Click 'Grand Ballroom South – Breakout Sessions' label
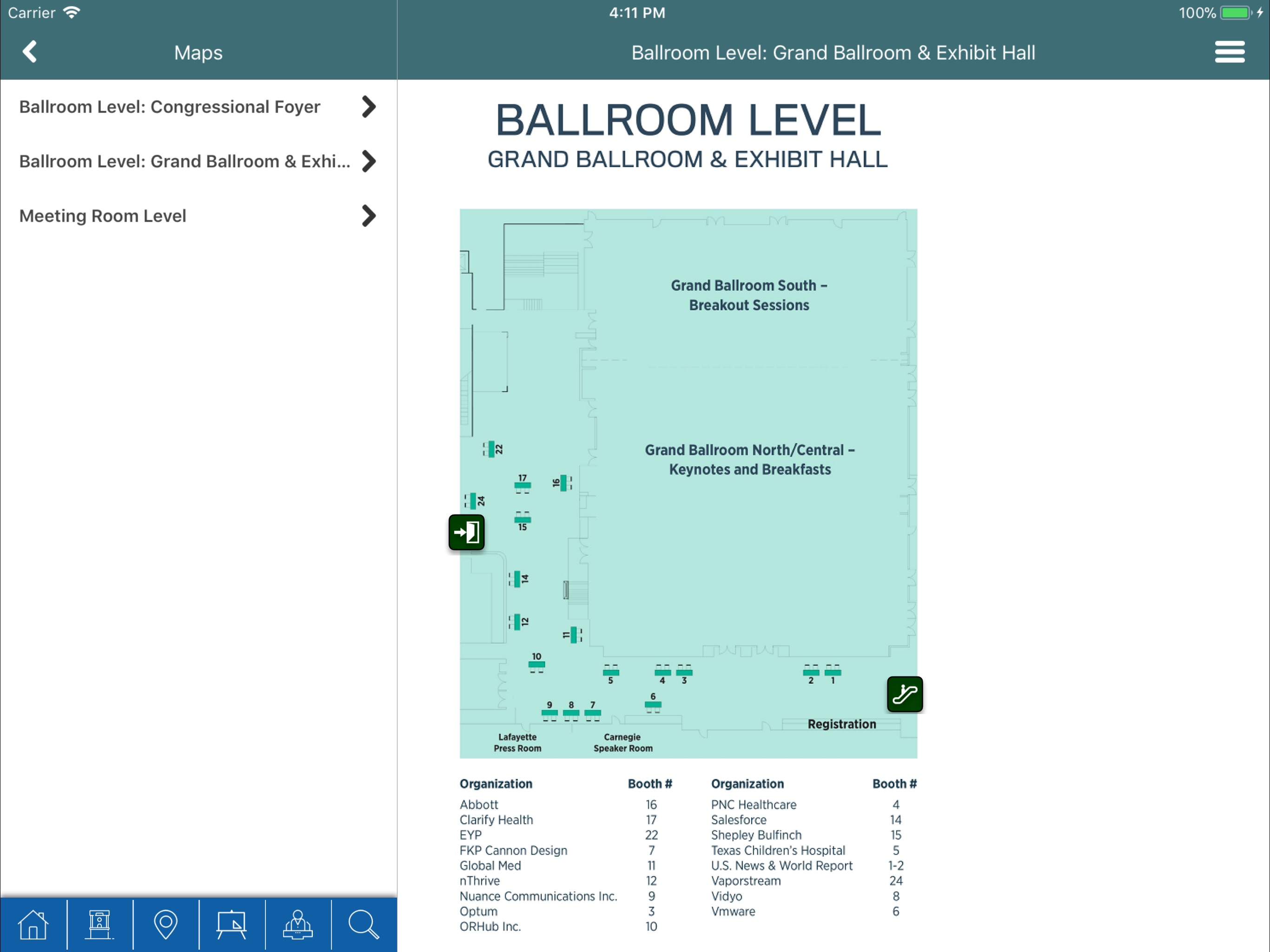Viewport: 1270px width, 952px height. pyautogui.click(x=749, y=295)
